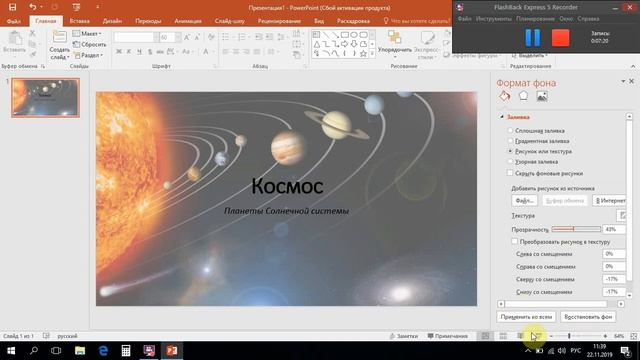Click the Прозрачность transparency slider
This screenshot has width=640, height=360.
coord(576,229)
